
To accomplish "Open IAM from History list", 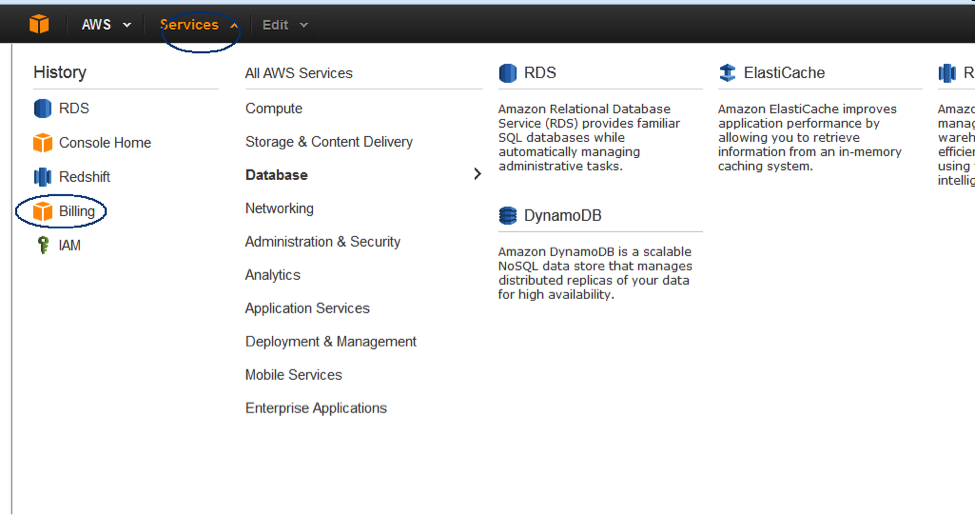I will click(x=70, y=245).
